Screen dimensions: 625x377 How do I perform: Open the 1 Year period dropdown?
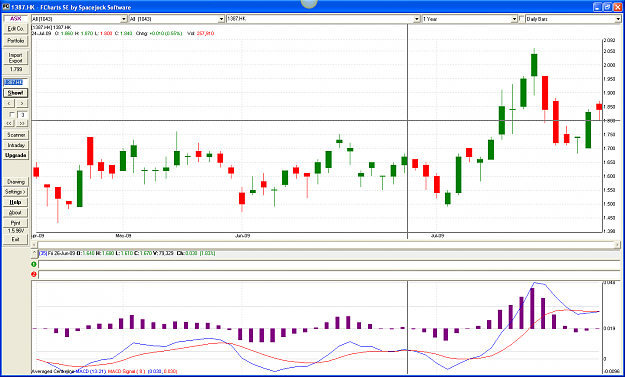point(514,19)
